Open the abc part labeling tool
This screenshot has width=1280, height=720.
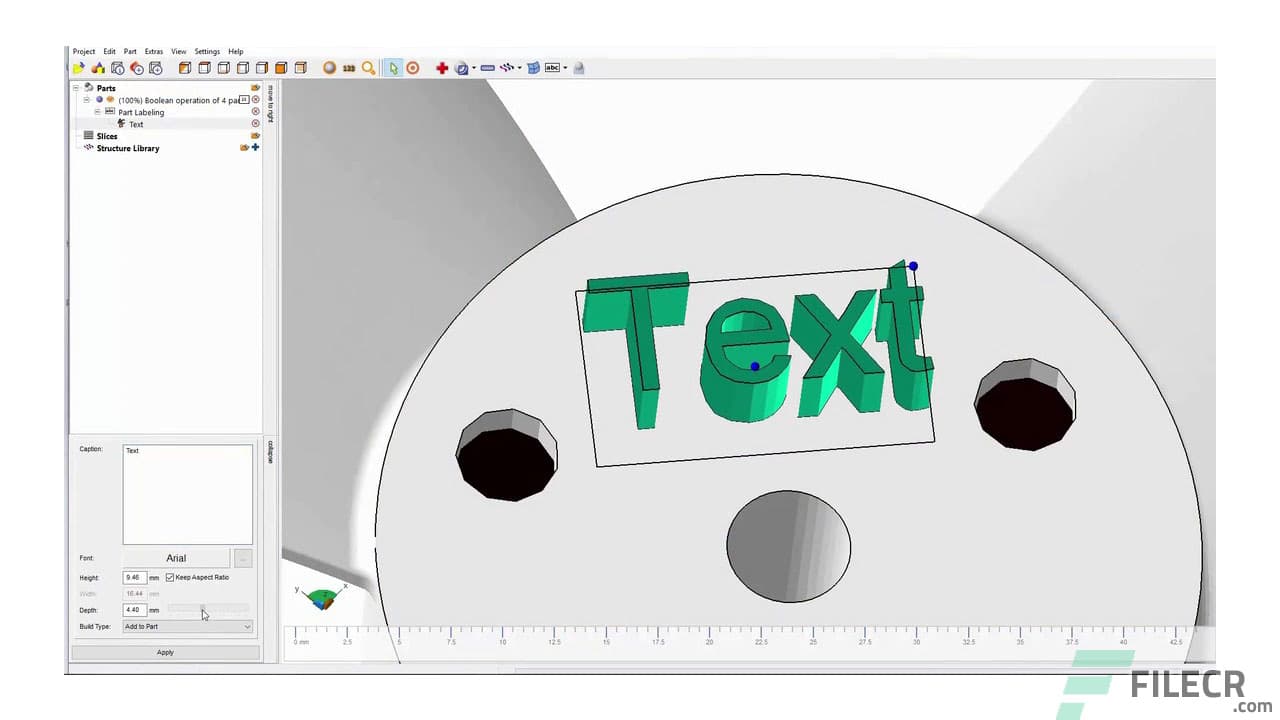pos(553,68)
